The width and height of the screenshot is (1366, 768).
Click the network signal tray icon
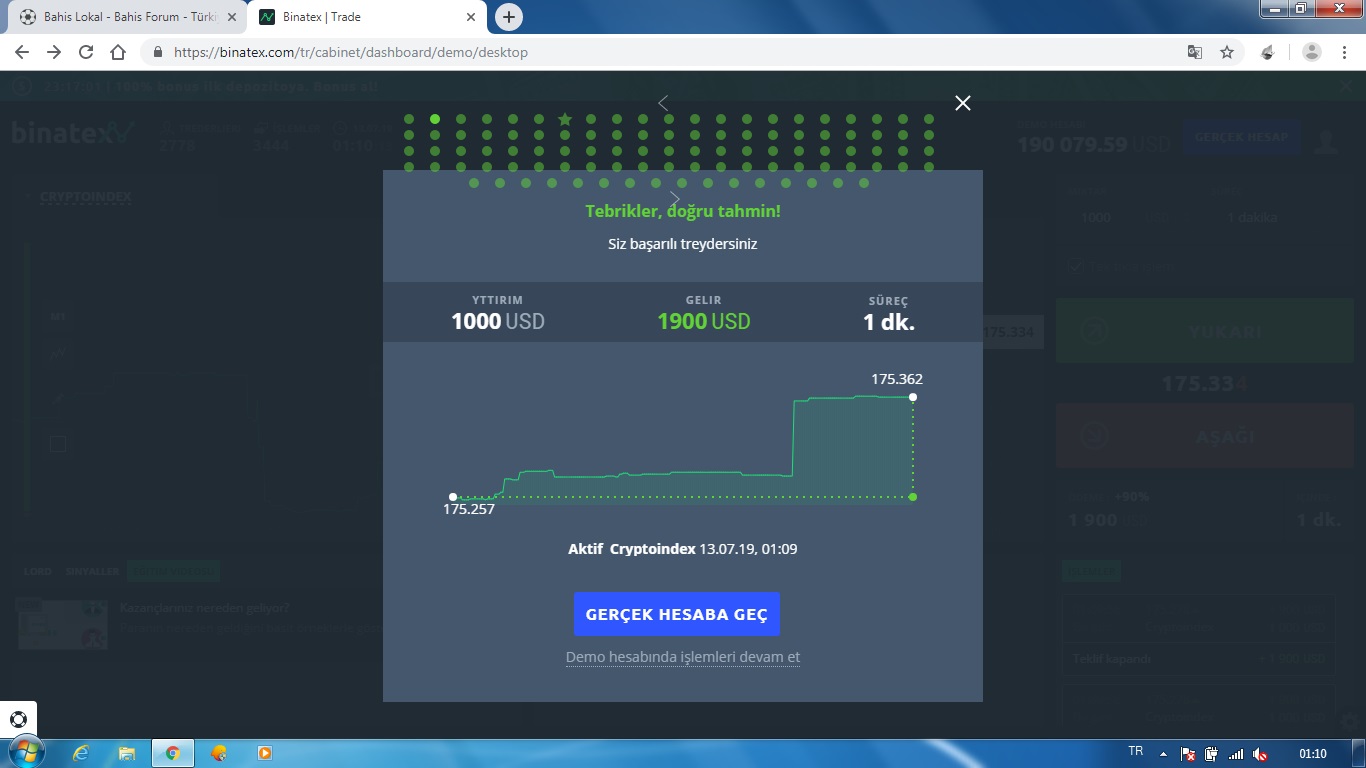click(1236, 754)
